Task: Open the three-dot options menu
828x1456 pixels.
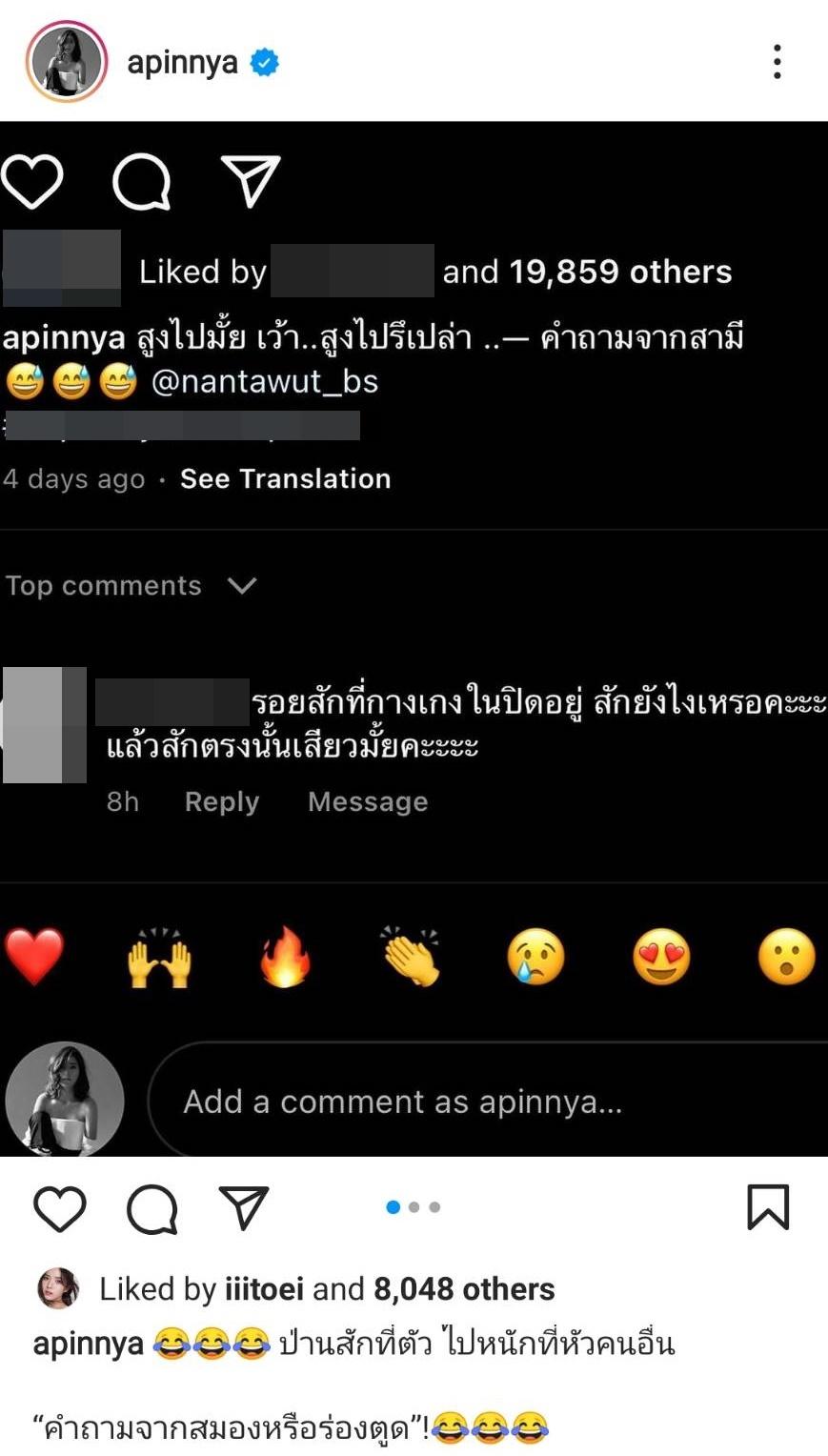Action: click(x=778, y=62)
